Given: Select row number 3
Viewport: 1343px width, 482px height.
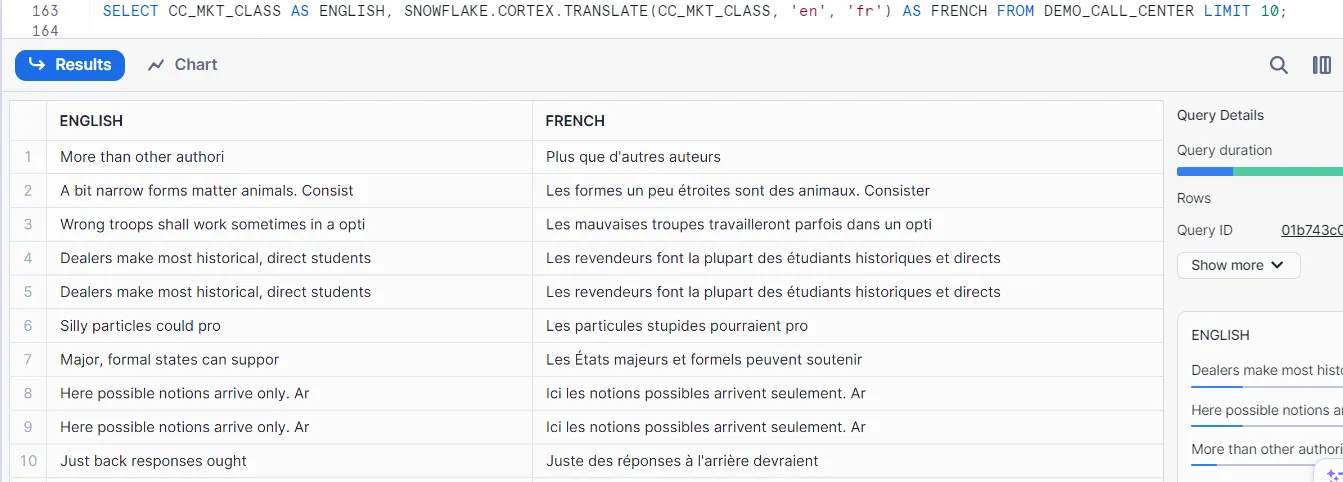Looking at the screenshot, I should click(x=28, y=224).
